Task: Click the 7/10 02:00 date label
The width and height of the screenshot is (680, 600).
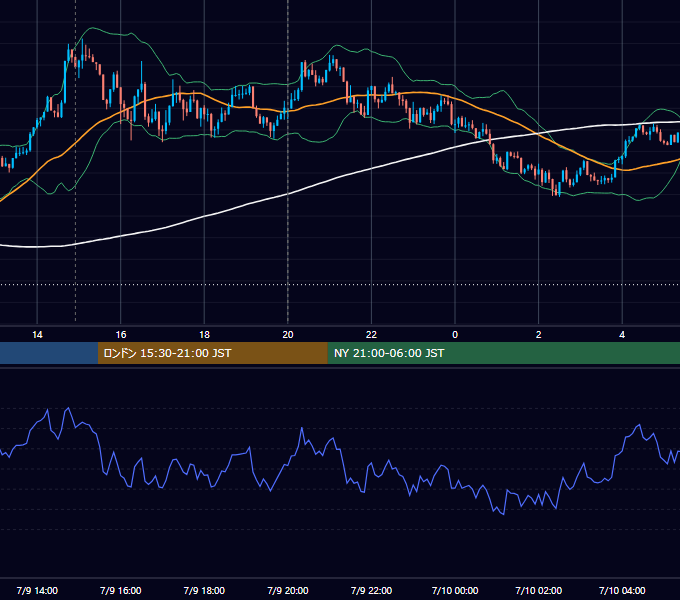Action: (538, 590)
